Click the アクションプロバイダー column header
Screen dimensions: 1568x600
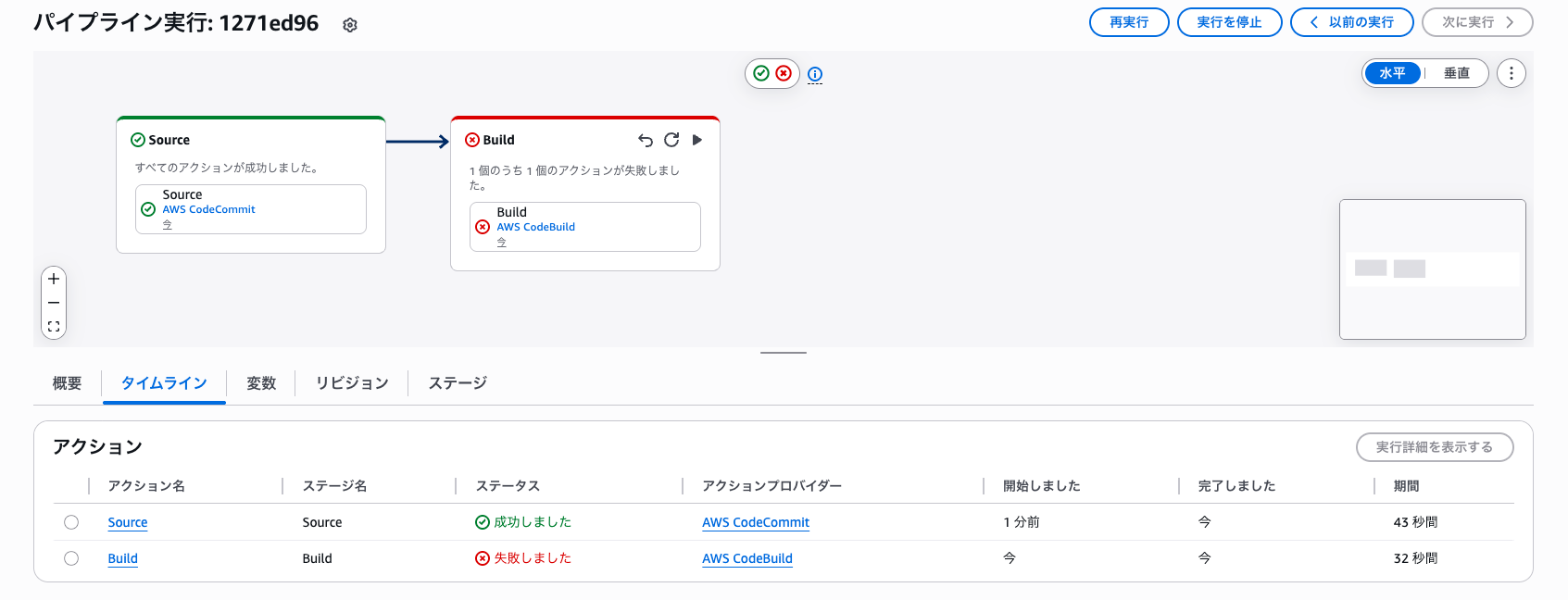pyautogui.click(x=771, y=486)
